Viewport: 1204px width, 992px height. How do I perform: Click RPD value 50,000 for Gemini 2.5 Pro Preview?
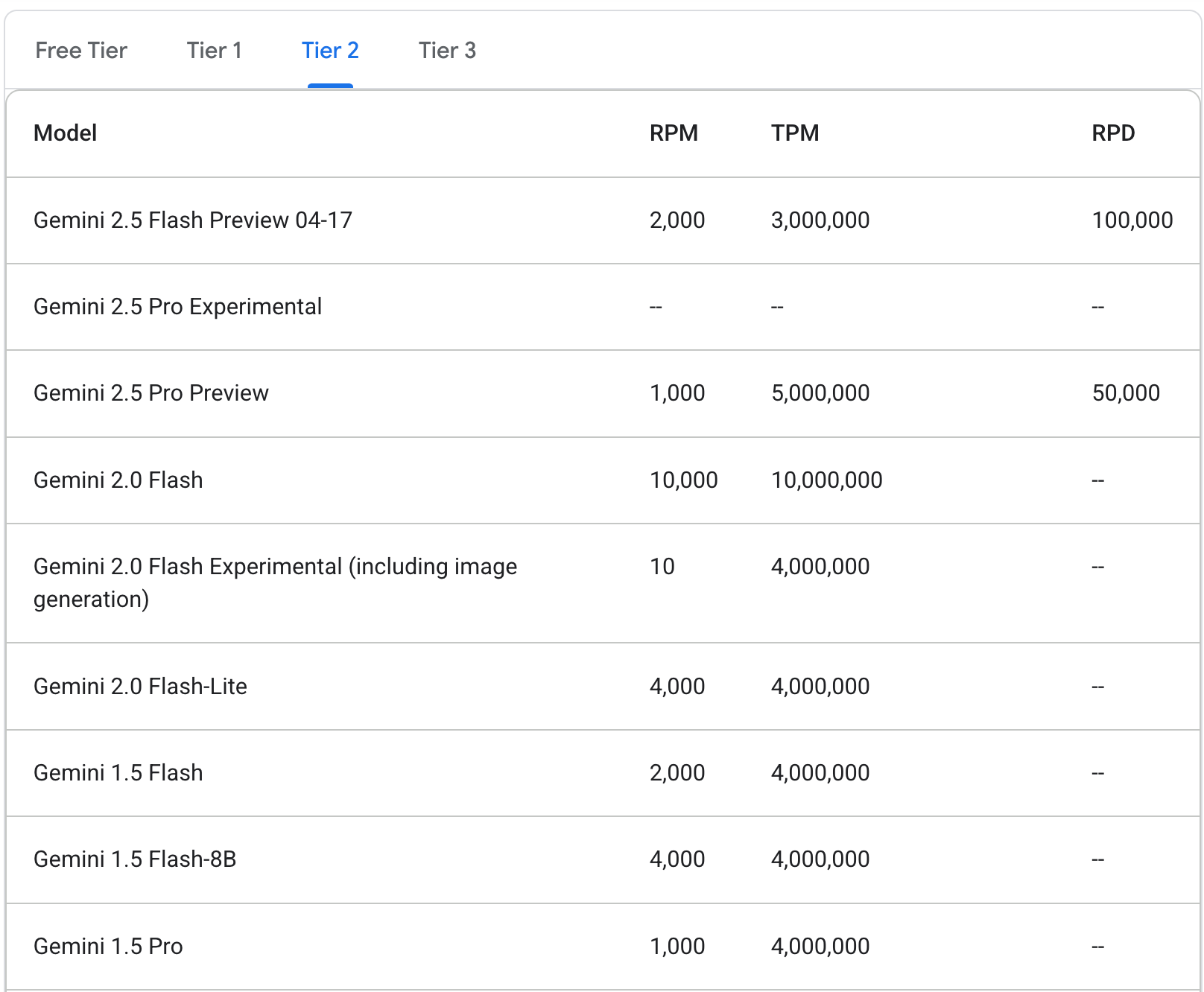coord(1126,393)
